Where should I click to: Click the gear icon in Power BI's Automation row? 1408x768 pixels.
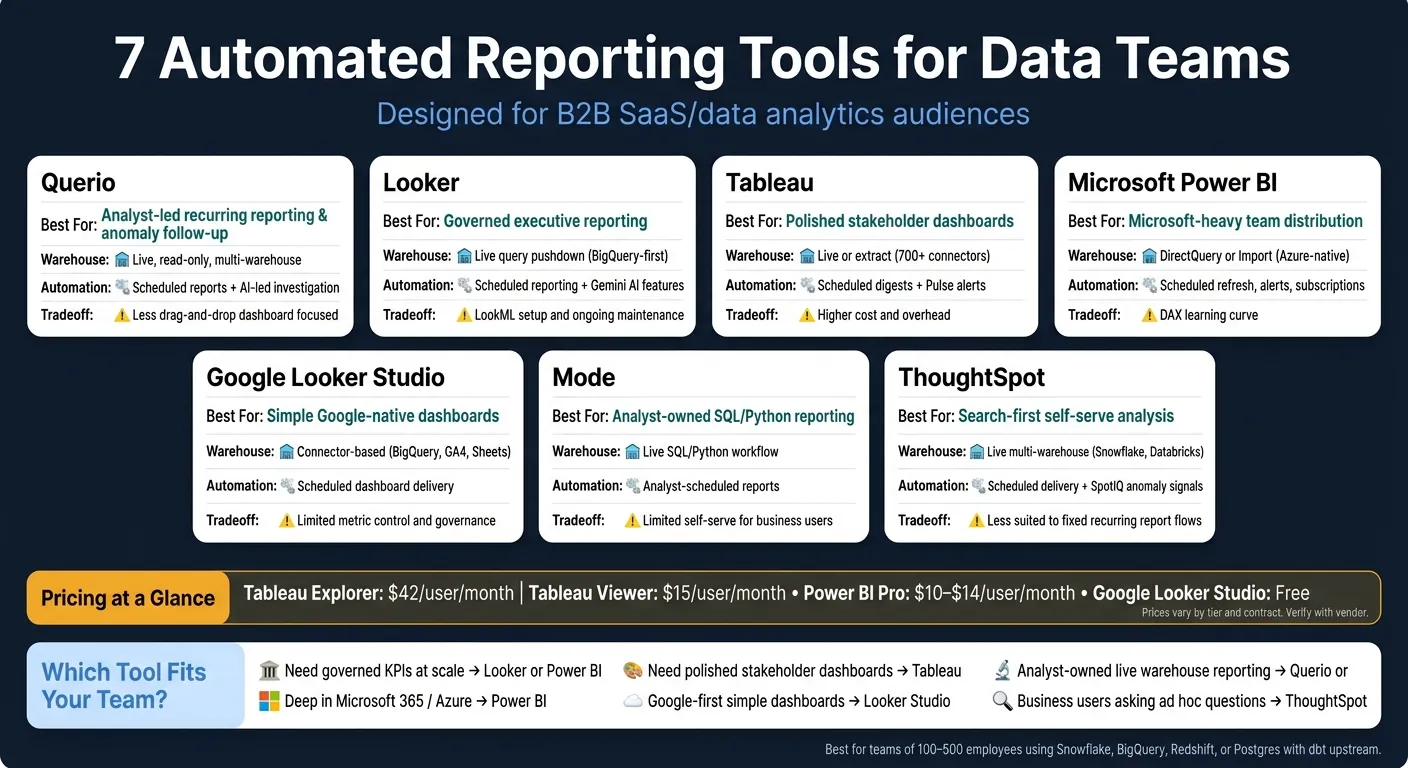pyautogui.click(x=1149, y=286)
